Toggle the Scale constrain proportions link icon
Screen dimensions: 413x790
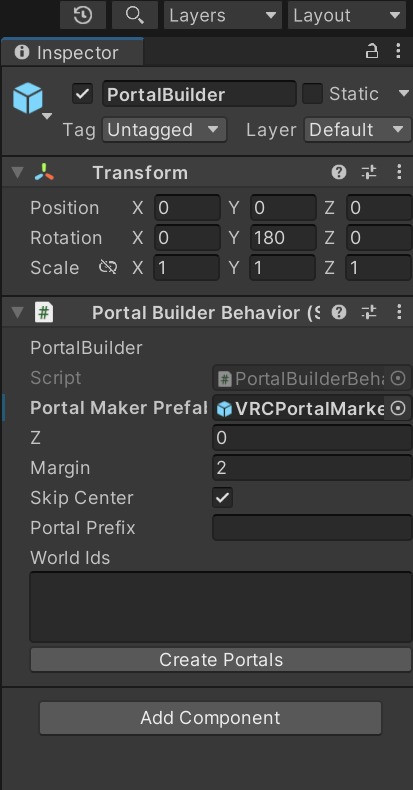[x=108, y=268]
